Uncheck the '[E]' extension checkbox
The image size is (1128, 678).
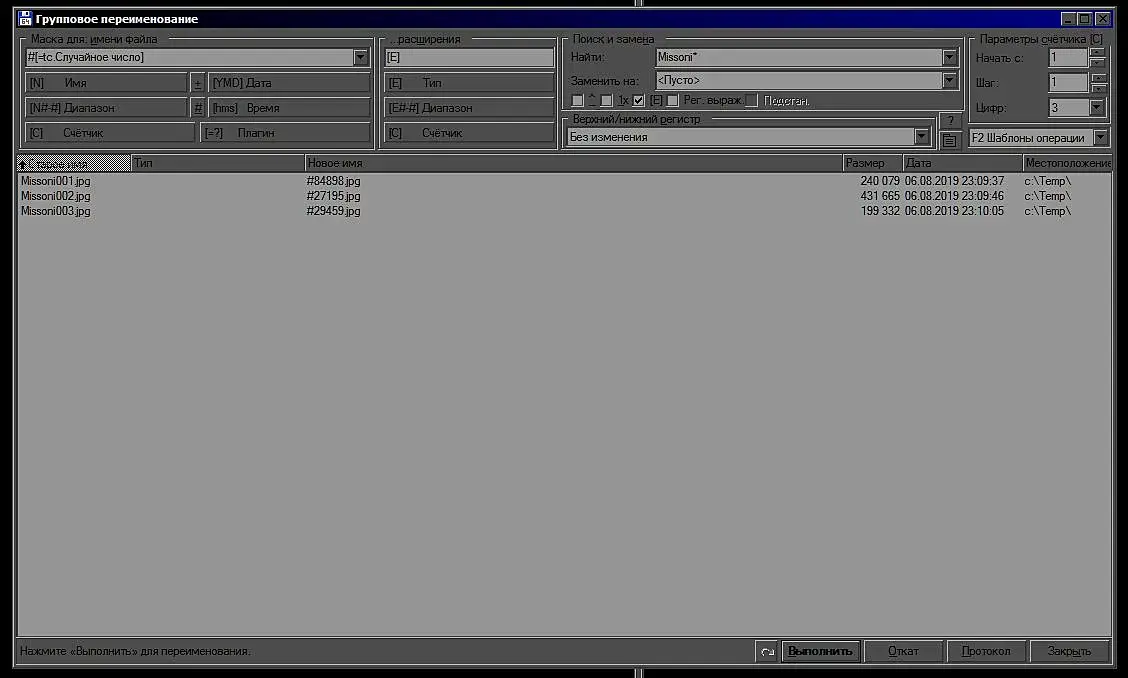tap(638, 101)
